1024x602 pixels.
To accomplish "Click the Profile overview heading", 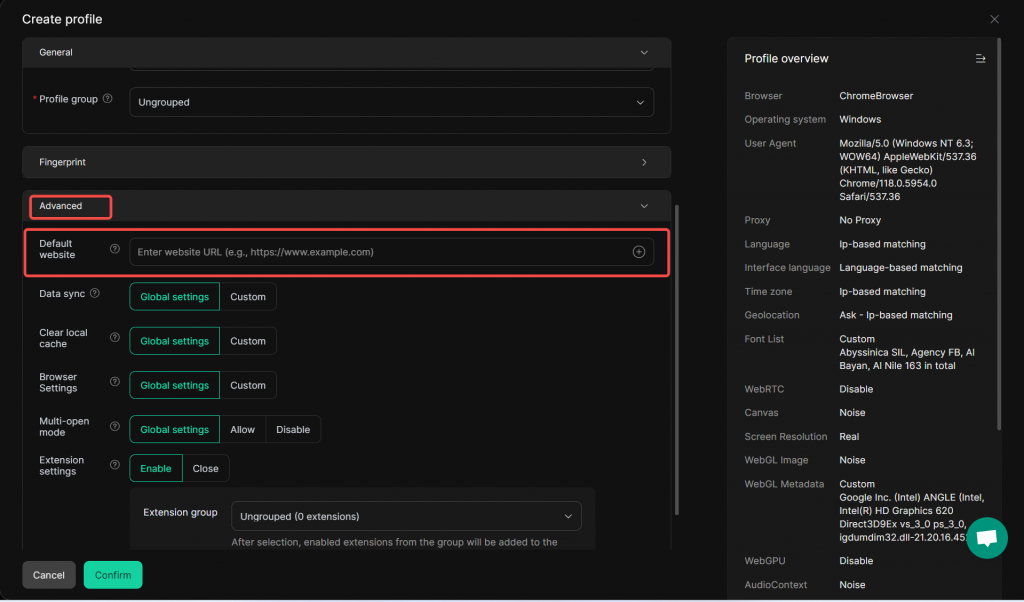I will point(786,59).
